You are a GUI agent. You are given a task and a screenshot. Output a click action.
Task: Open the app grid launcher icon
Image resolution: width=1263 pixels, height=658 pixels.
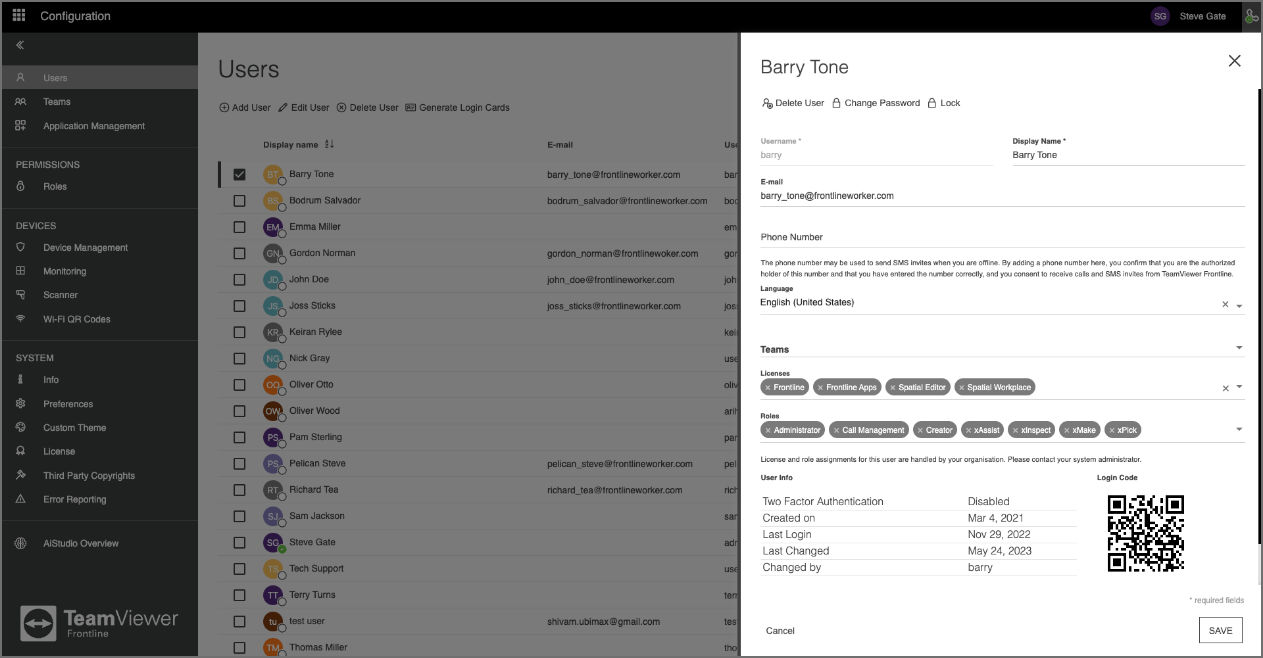click(19, 16)
